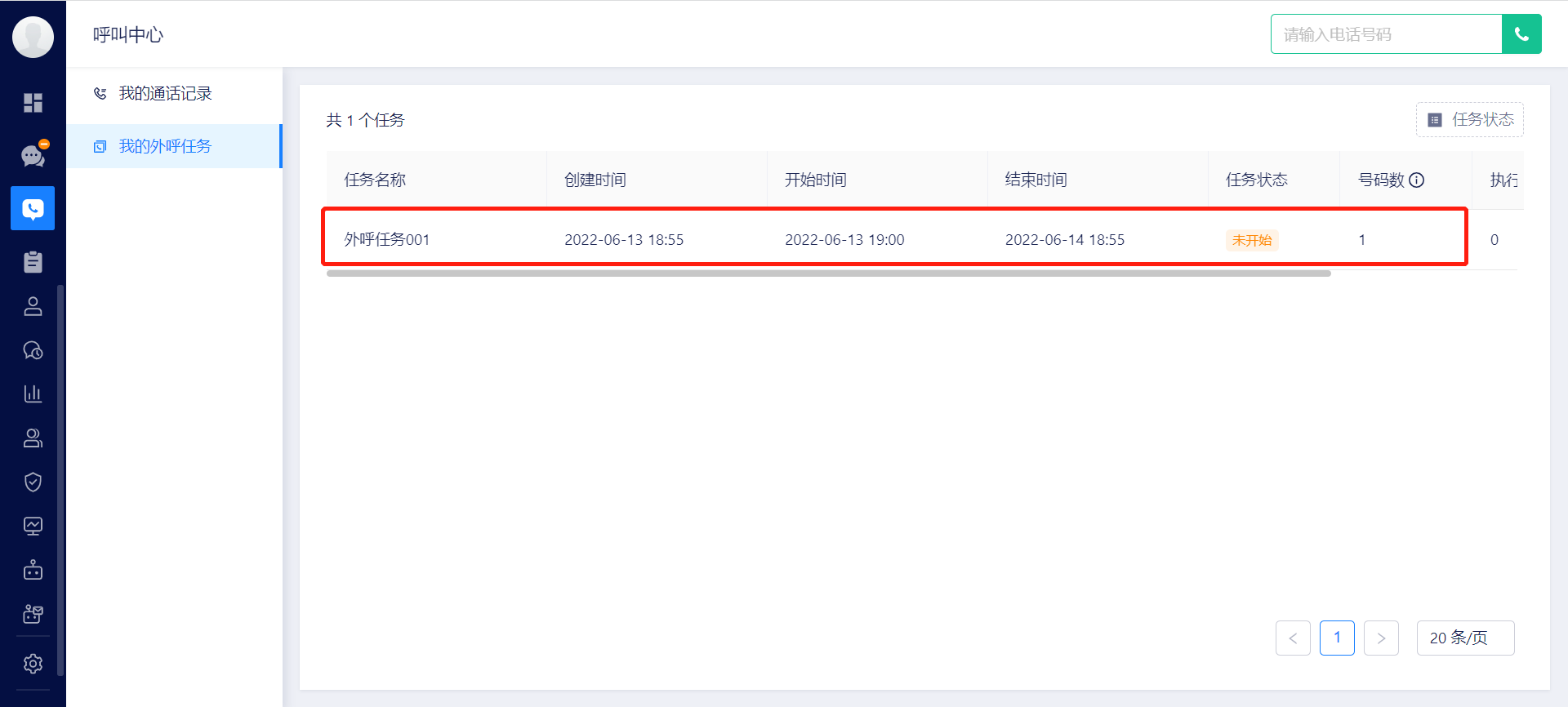
Task: Click the green dial phone button
Action: tap(1521, 34)
